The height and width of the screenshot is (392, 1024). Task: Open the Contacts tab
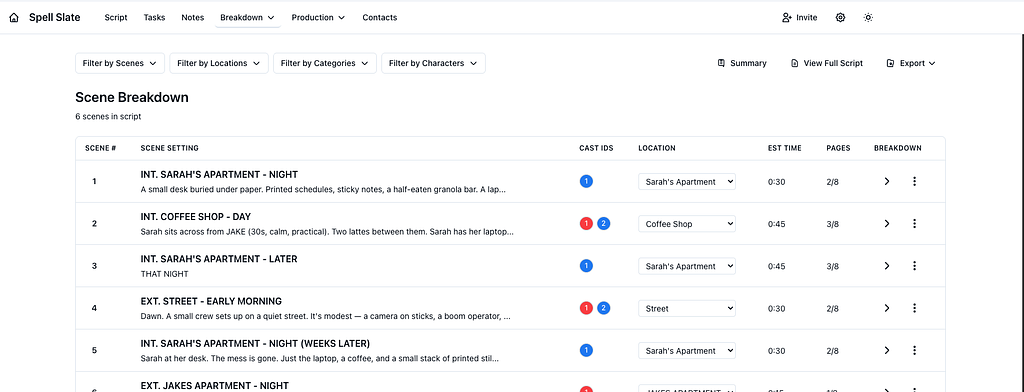[x=379, y=18]
